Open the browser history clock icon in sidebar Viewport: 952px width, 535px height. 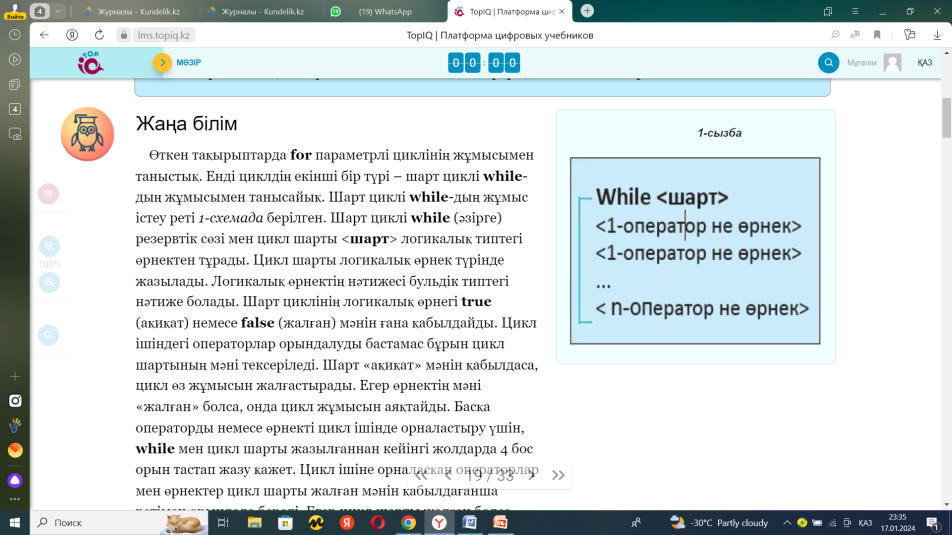[15, 35]
